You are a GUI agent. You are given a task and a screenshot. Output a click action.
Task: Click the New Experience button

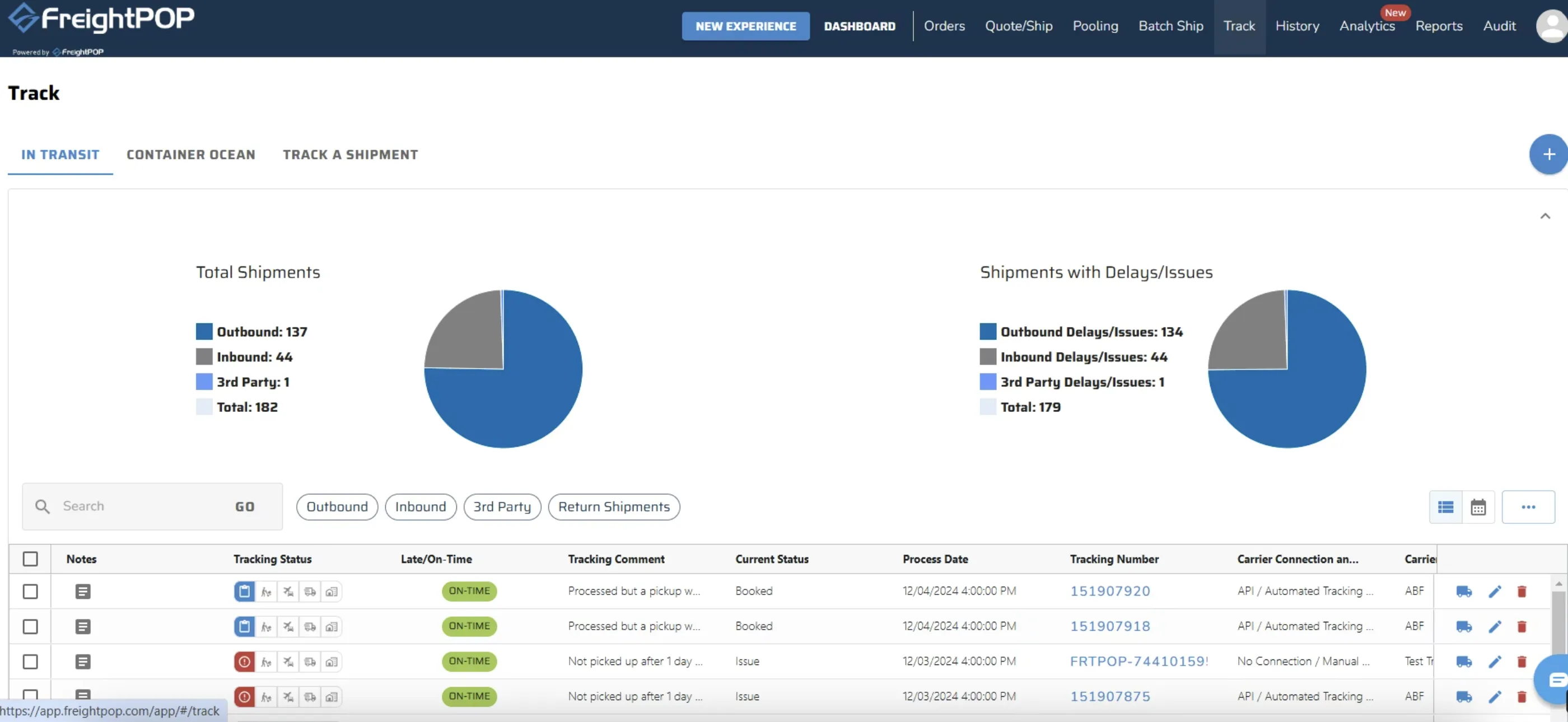point(745,26)
